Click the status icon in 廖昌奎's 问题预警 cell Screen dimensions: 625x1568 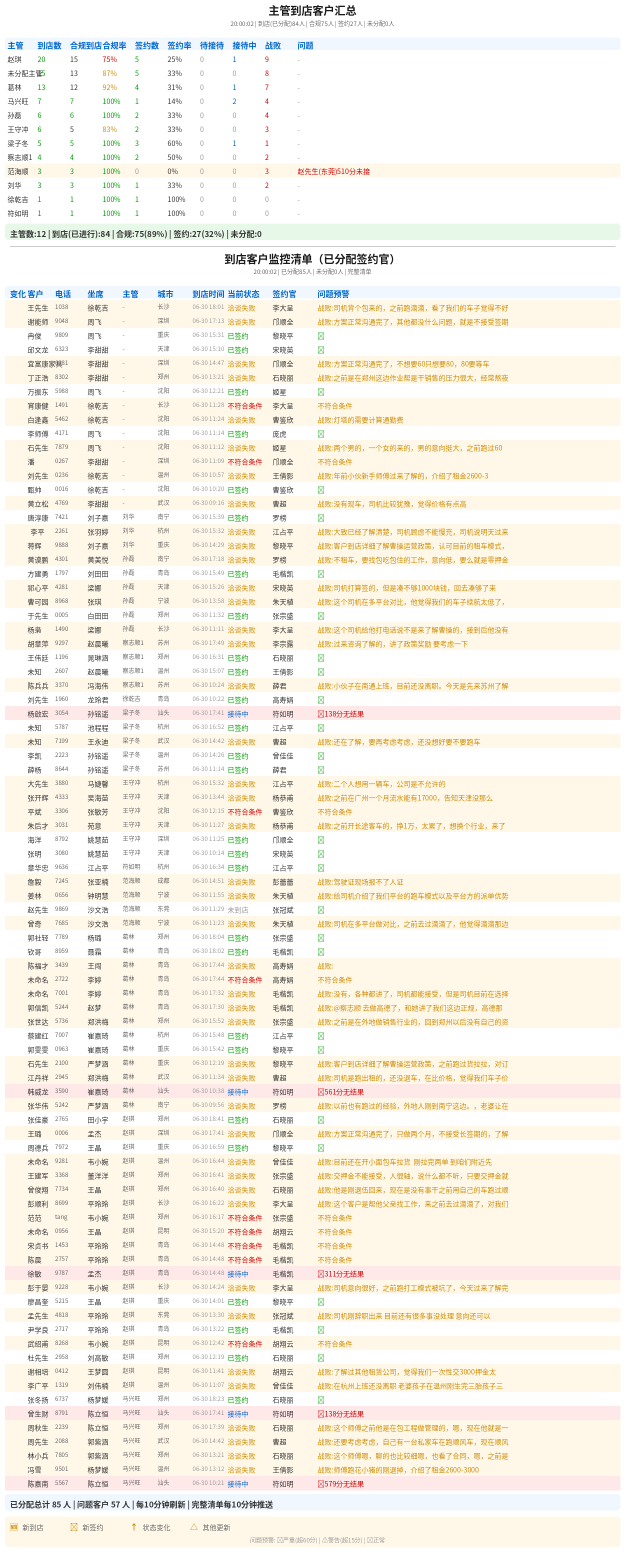[x=320, y=1302]
